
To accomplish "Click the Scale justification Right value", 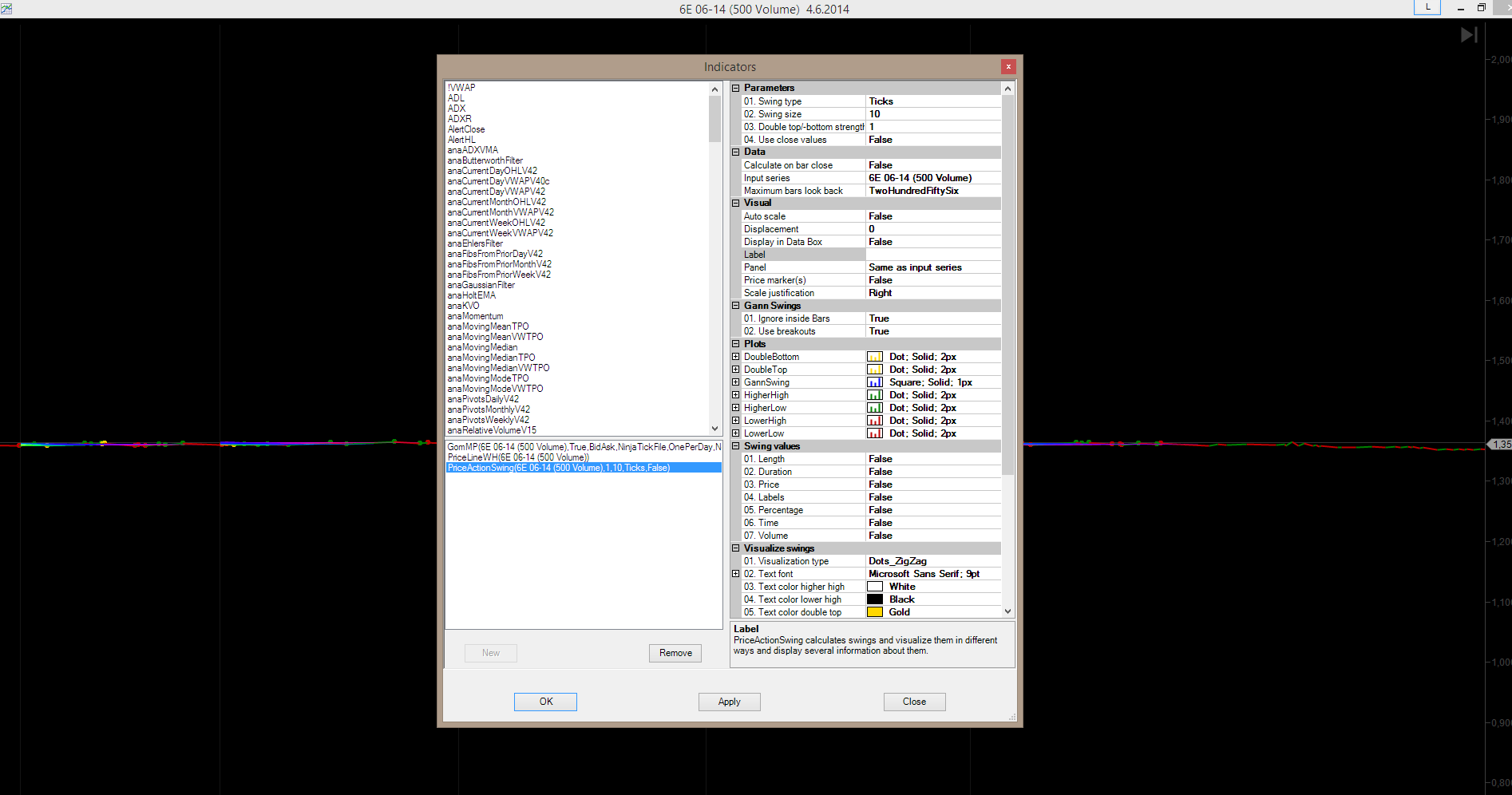I will pyautogui.click(x=933, y=293).
